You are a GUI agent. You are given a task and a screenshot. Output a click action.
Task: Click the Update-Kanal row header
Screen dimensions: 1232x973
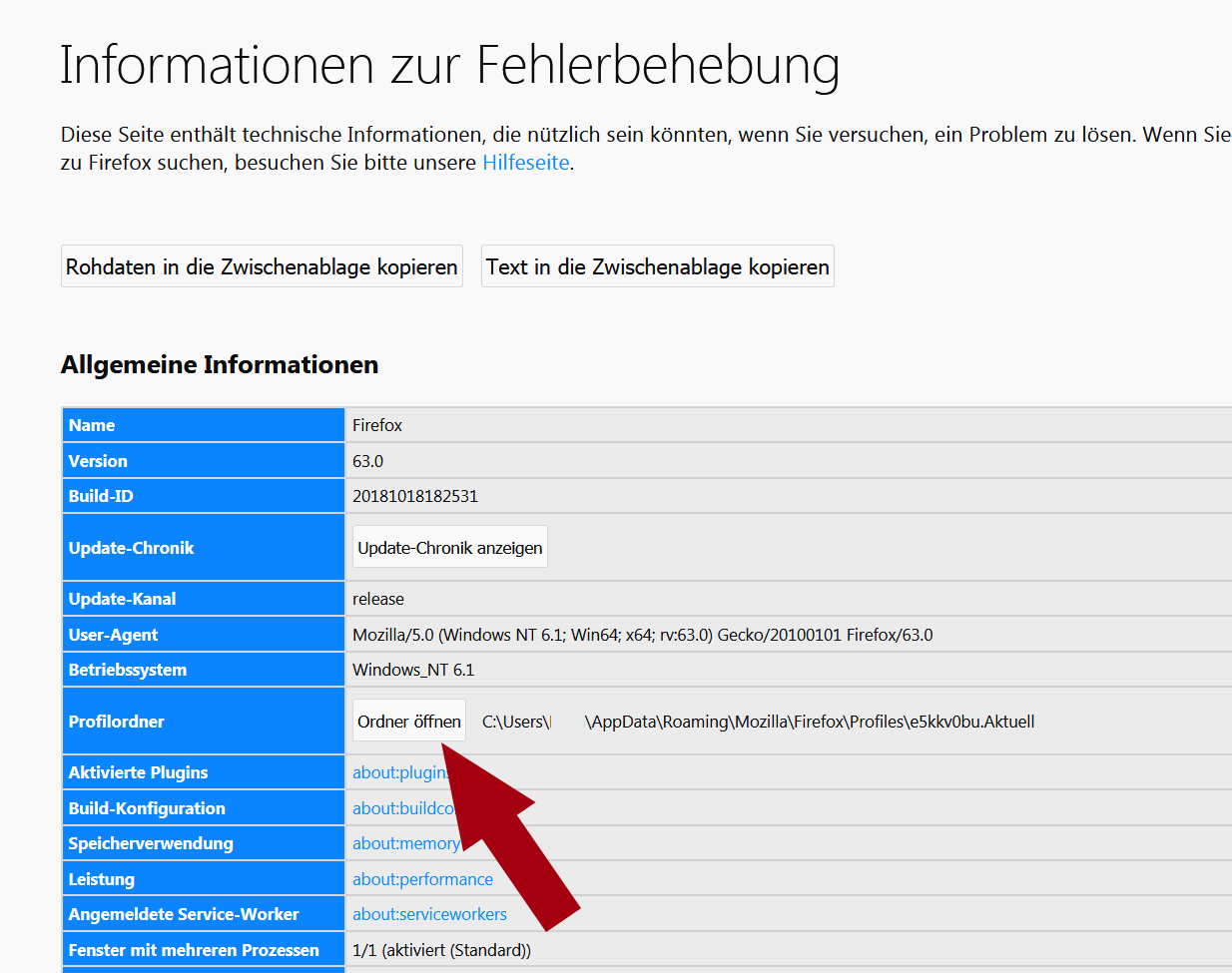(204, 599)
